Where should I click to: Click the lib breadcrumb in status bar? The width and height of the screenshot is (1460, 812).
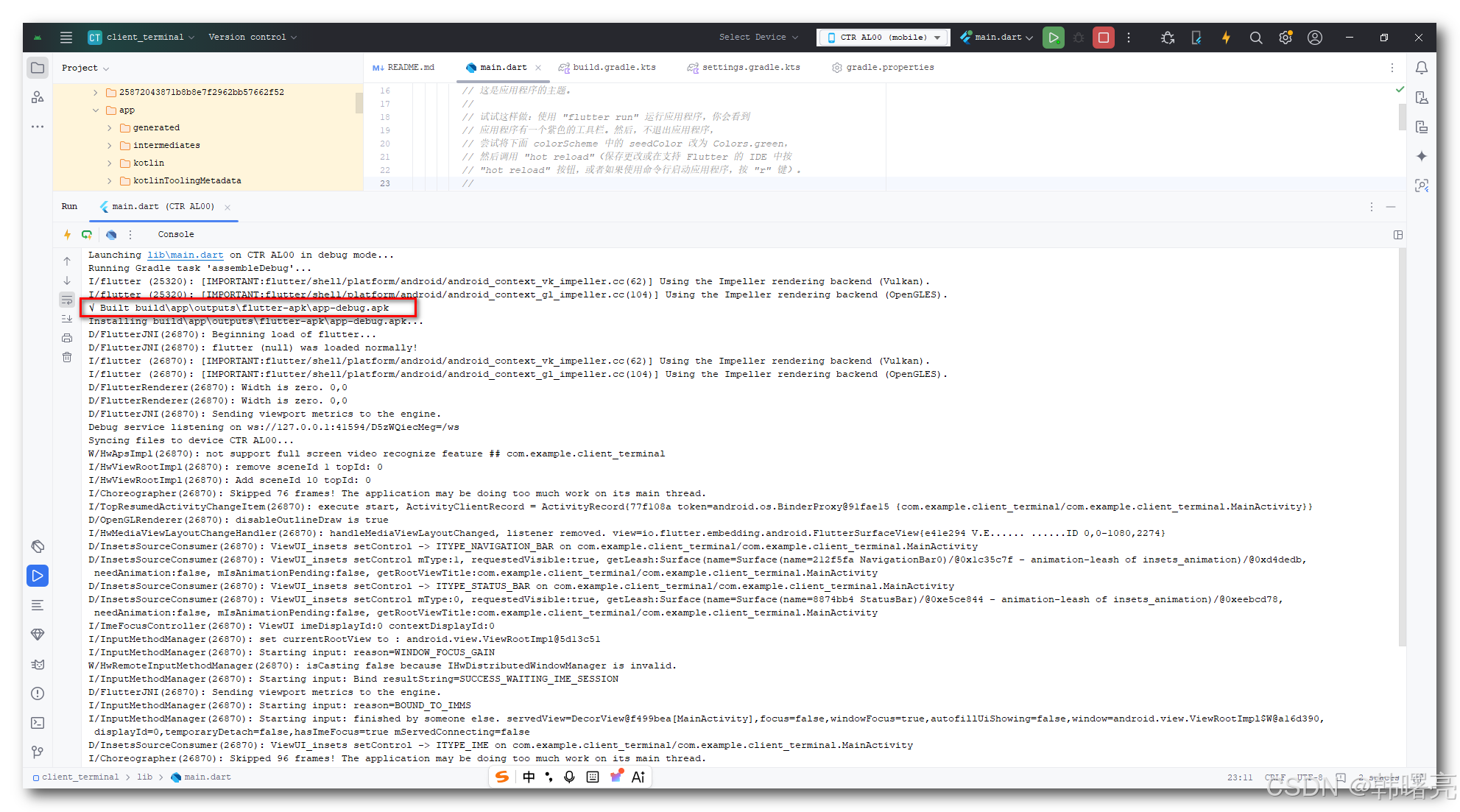[145, 777]
